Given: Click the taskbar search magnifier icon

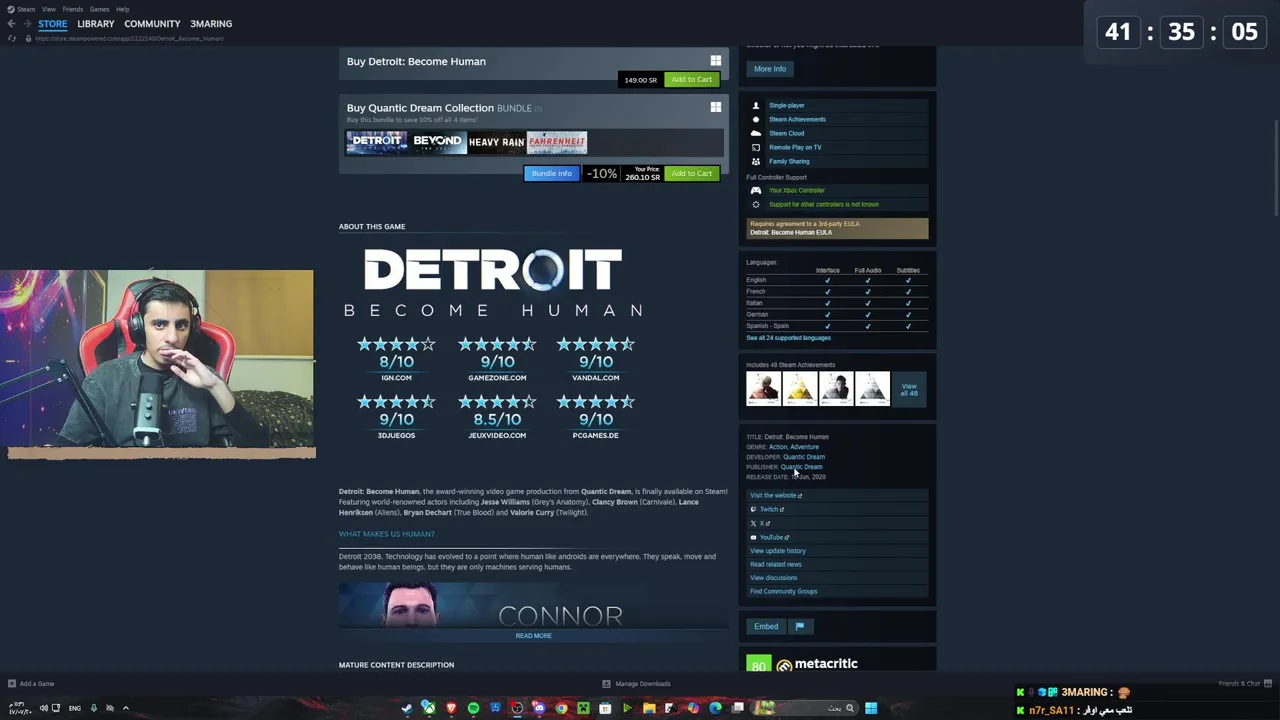Looking at the screenshot, I should tap(850, 708).
